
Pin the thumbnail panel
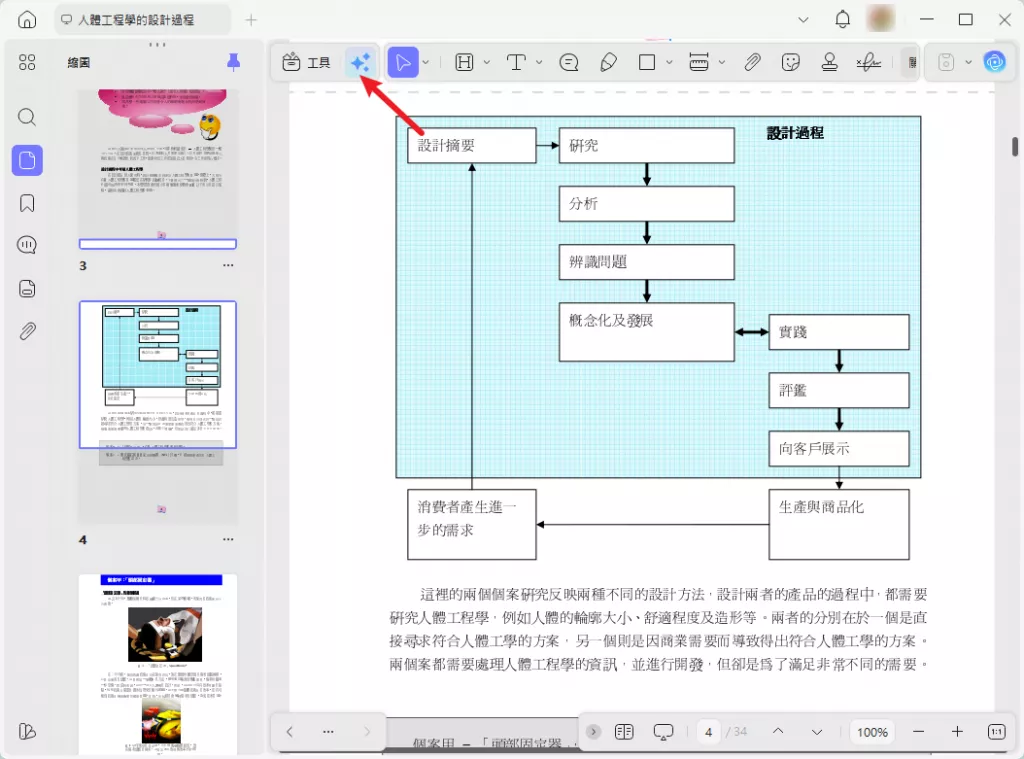(233, 63)
